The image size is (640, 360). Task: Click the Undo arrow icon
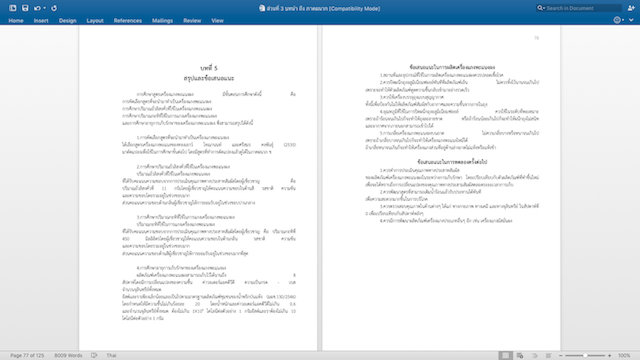[x=37, y=8]
